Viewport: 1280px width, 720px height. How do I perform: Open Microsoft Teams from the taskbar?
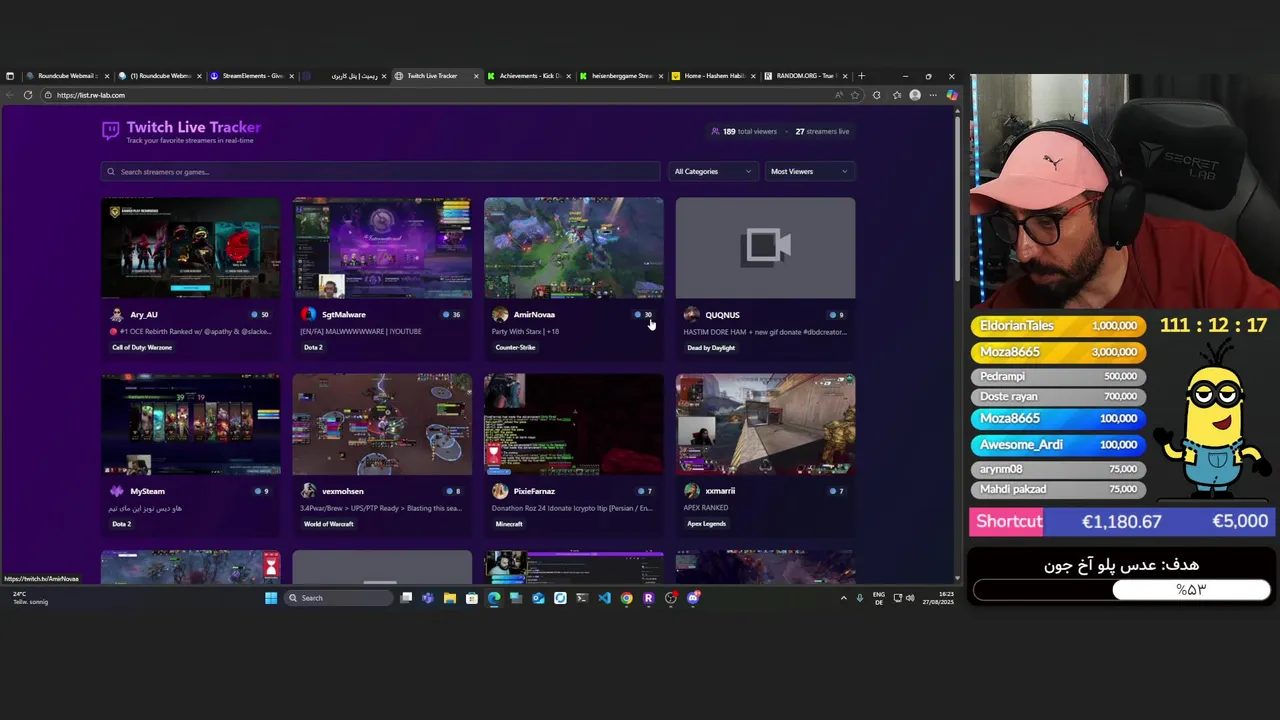(428, 598)
